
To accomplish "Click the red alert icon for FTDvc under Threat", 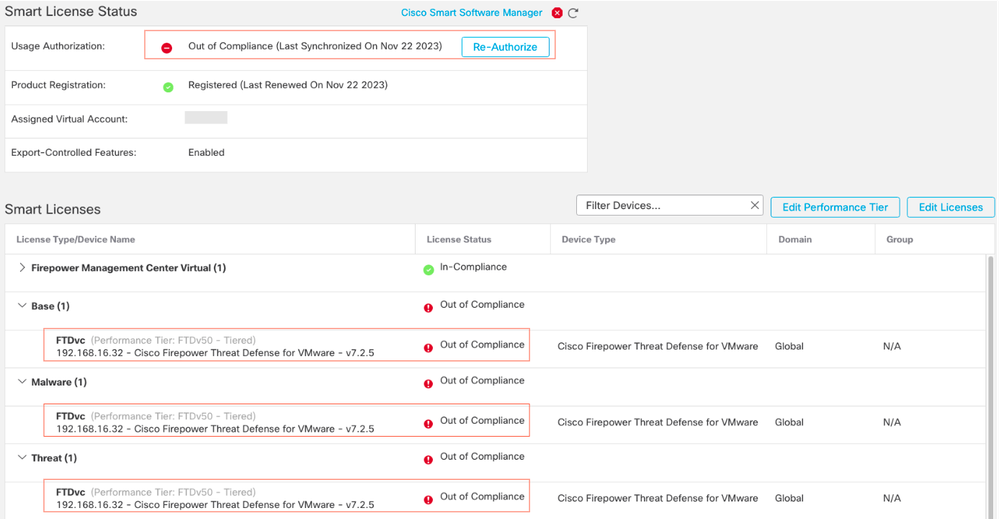I will click(x=428, y=500).
